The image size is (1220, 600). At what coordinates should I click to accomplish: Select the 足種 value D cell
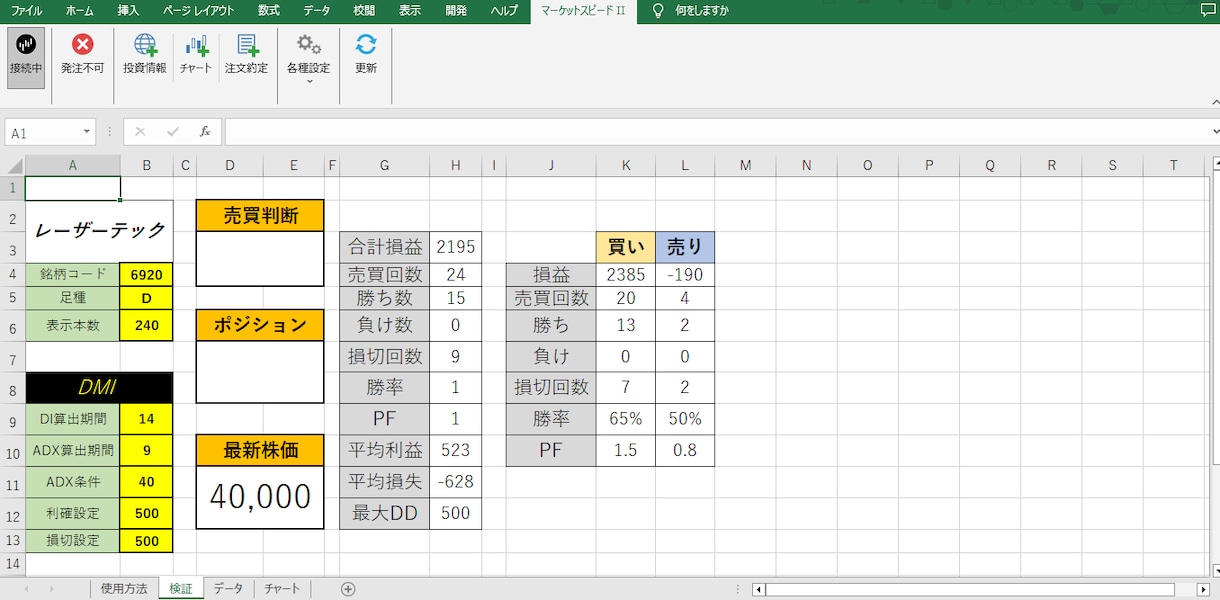click(146, 297)
